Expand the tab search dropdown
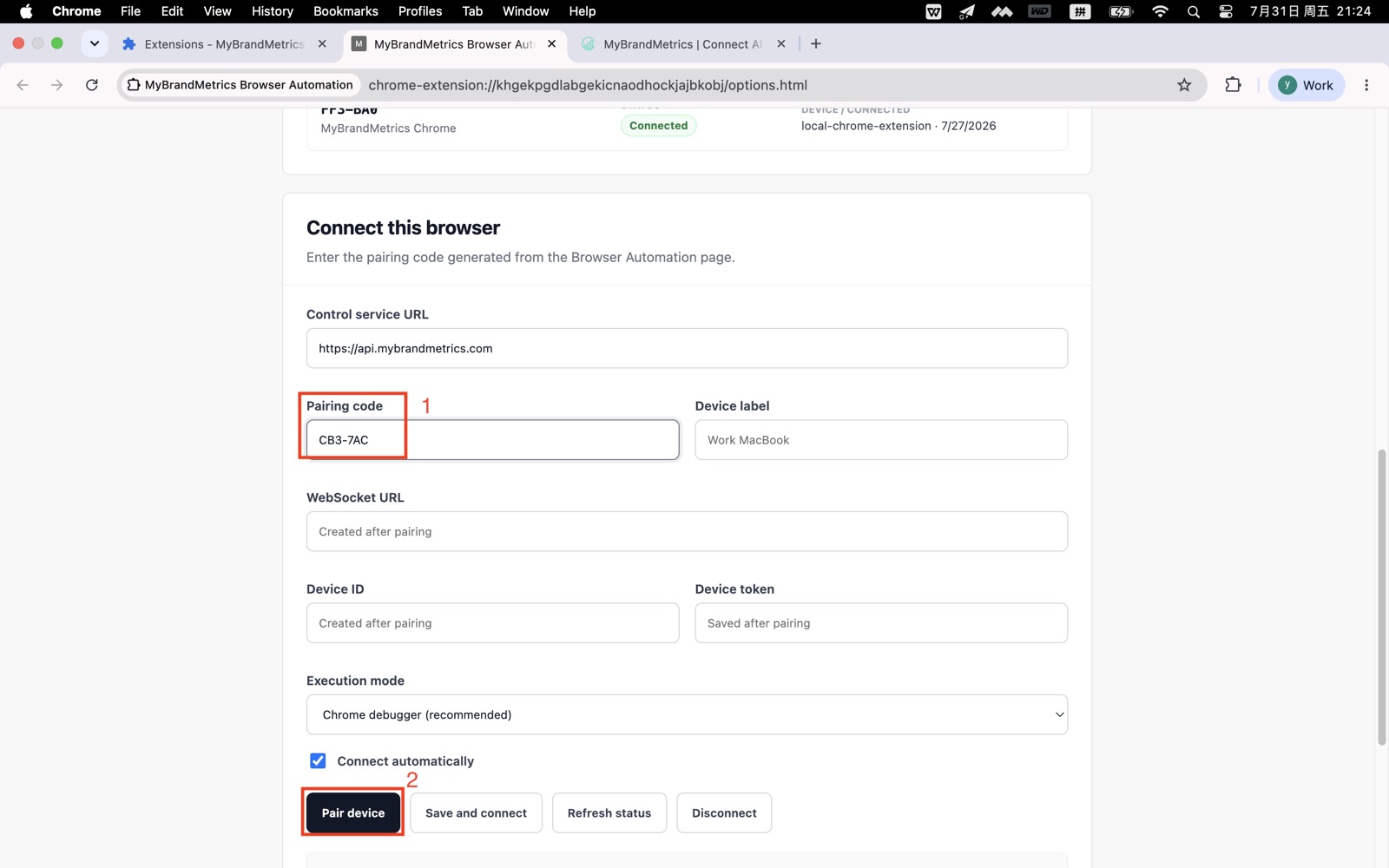The width and height of the screenshot is (1389, 868). tap(95, 43)
